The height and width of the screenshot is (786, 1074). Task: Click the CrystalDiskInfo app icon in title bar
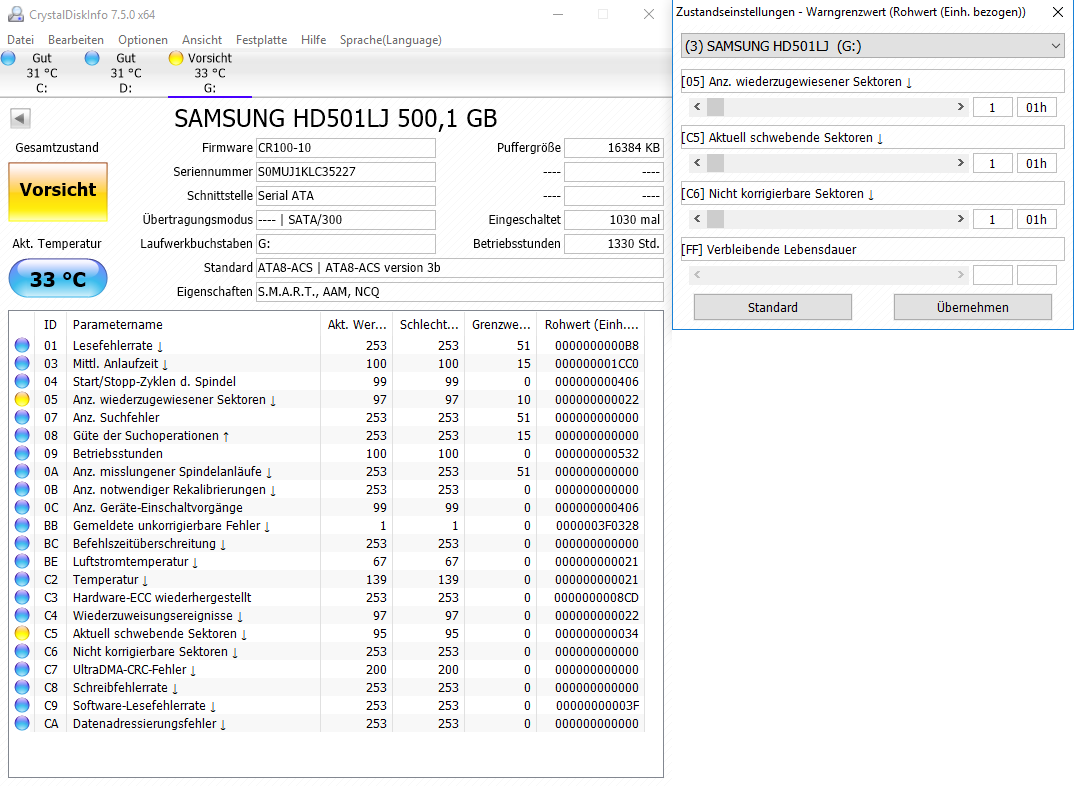(x=15, y=14)
